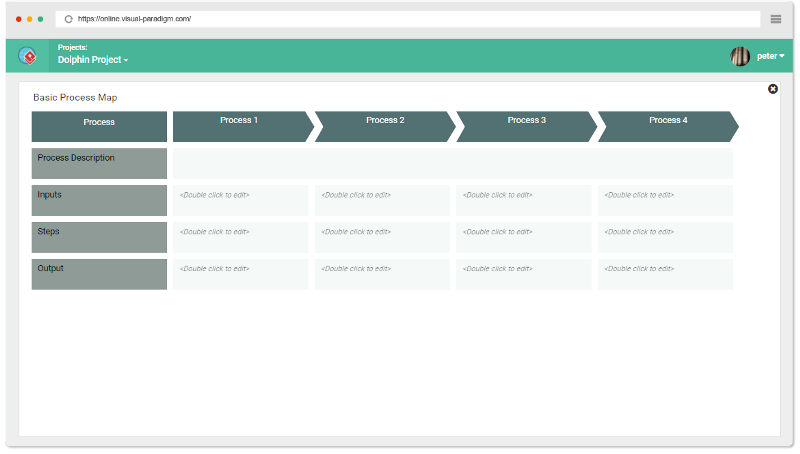
Task: Select the Process Description row label
Action: (99, 163)
